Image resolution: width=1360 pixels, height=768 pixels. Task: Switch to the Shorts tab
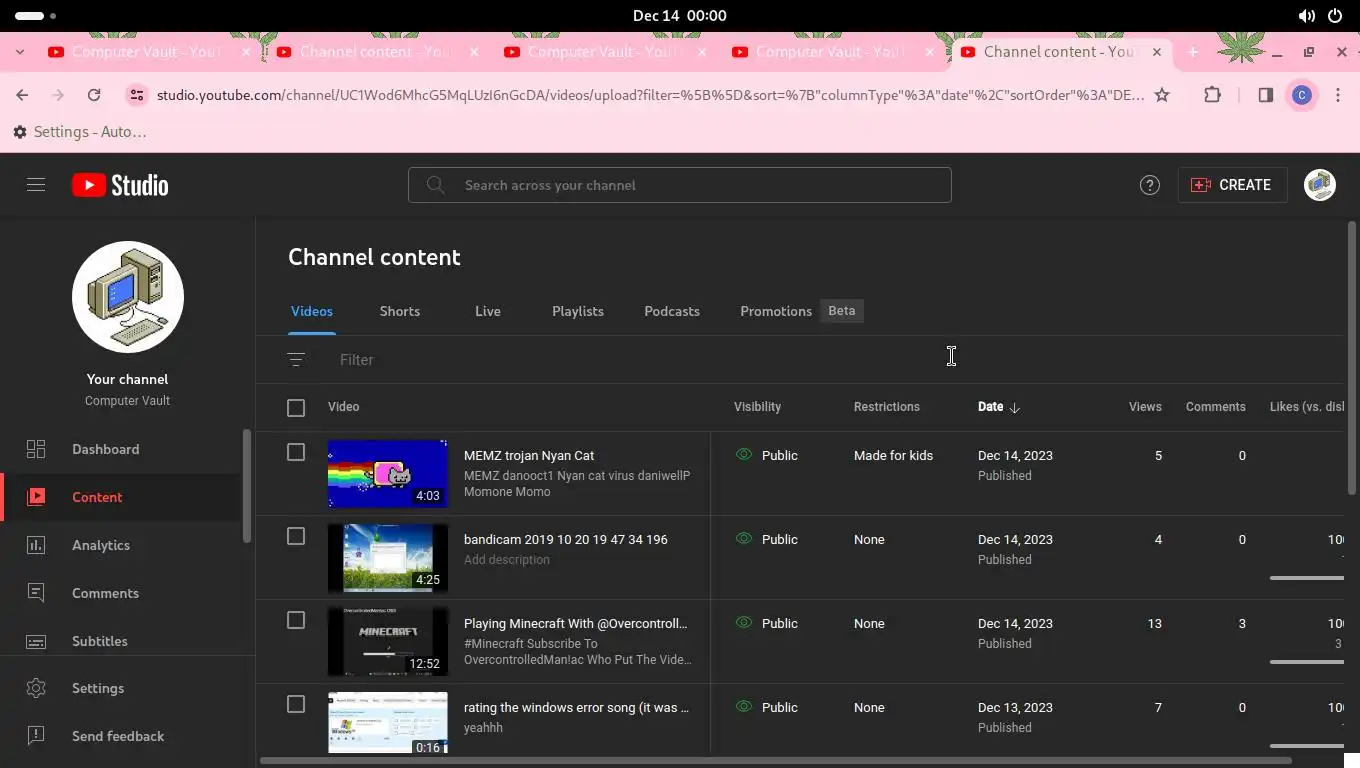tap(400, 311)
